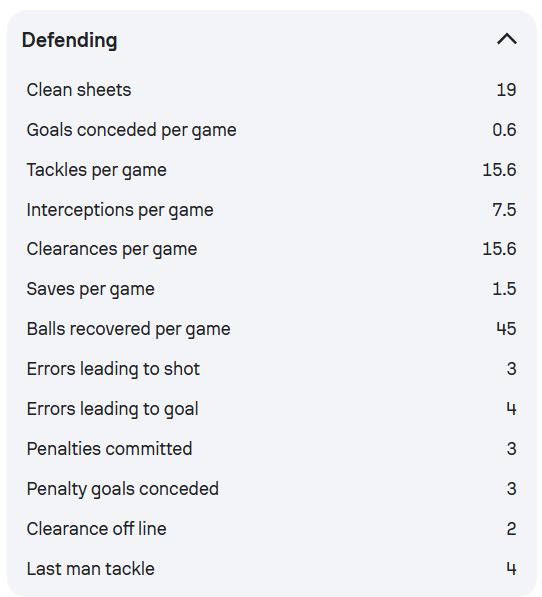Click the clean sheets value 19

coord(507,90)
